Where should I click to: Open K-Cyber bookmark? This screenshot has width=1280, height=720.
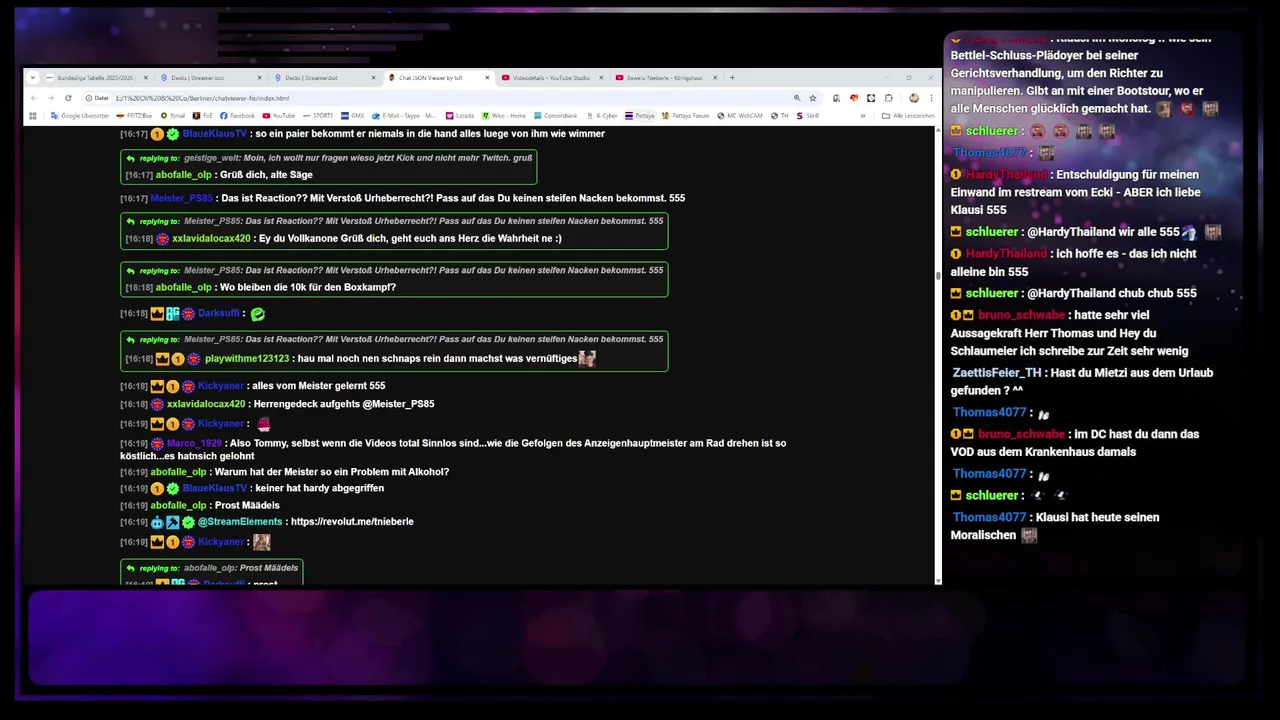click(x=603, y=116)
